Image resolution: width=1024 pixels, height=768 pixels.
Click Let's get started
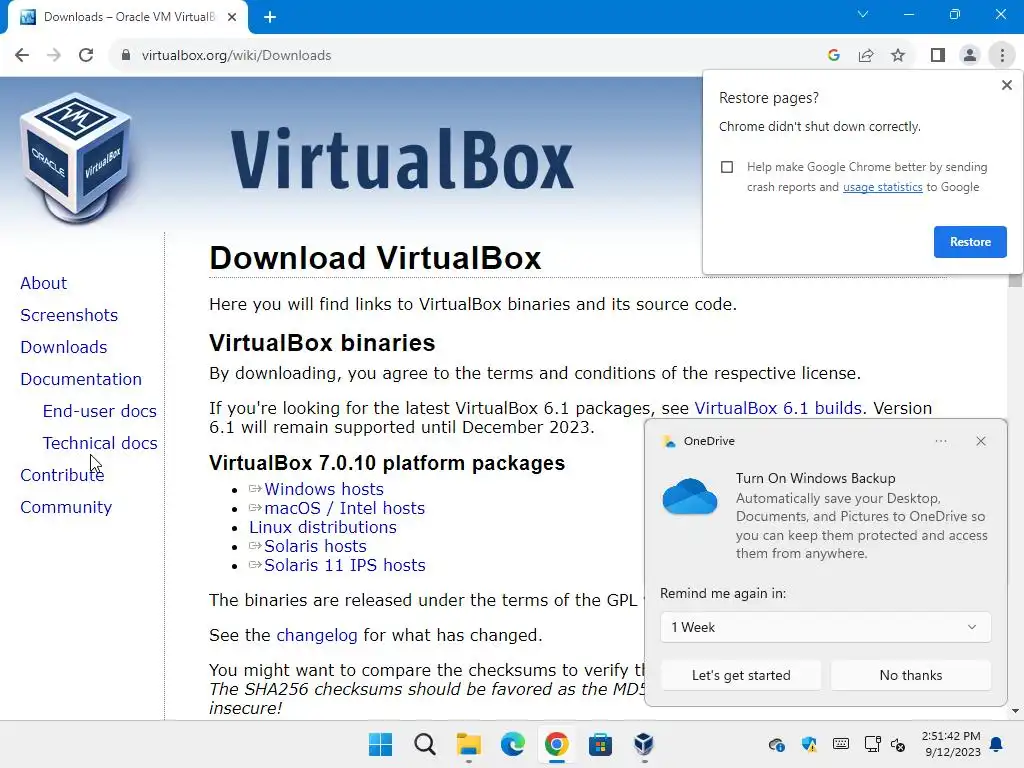click(741, 675)
